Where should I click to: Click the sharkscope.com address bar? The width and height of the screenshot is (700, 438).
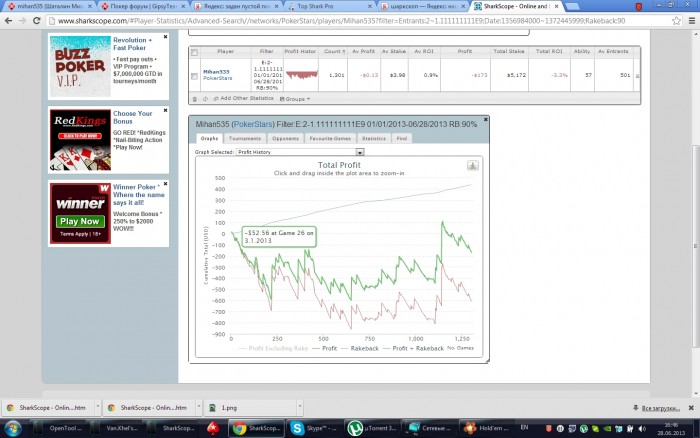(357, 21)
